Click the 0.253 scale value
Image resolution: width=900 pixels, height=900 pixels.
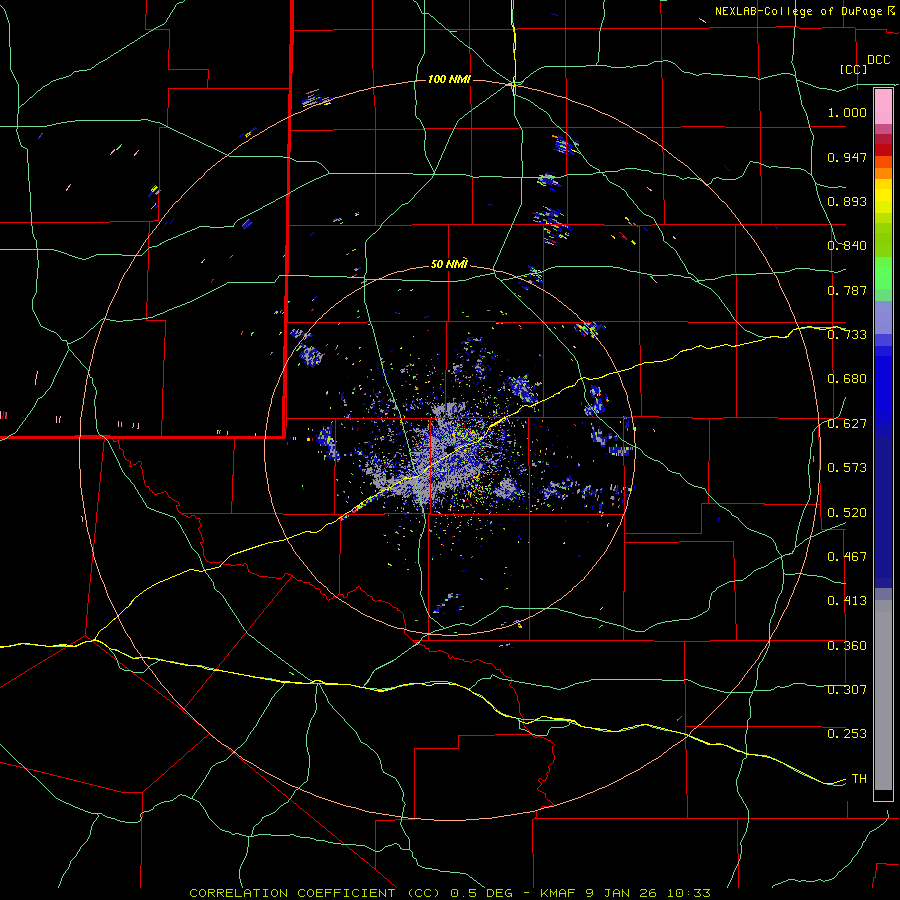[x=847, y=734]
